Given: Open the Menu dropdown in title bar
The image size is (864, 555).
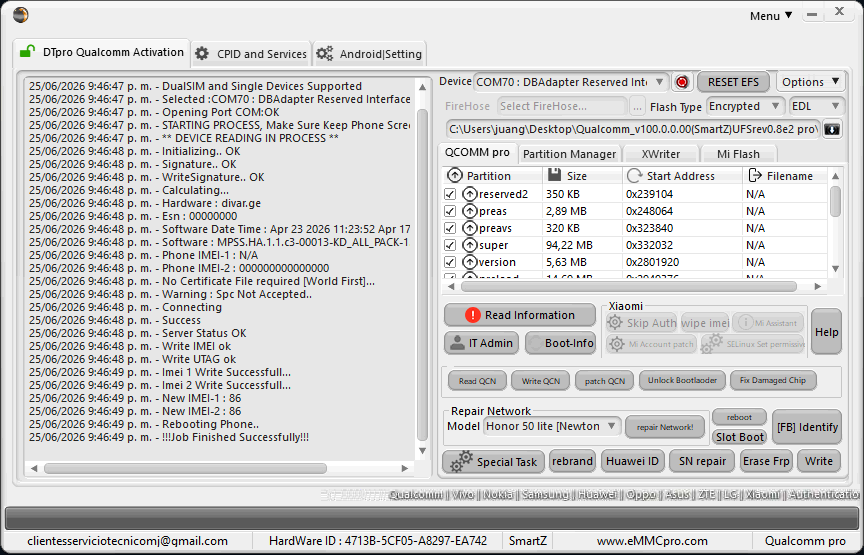Looking at the screenshot, I should coord(771,15).
